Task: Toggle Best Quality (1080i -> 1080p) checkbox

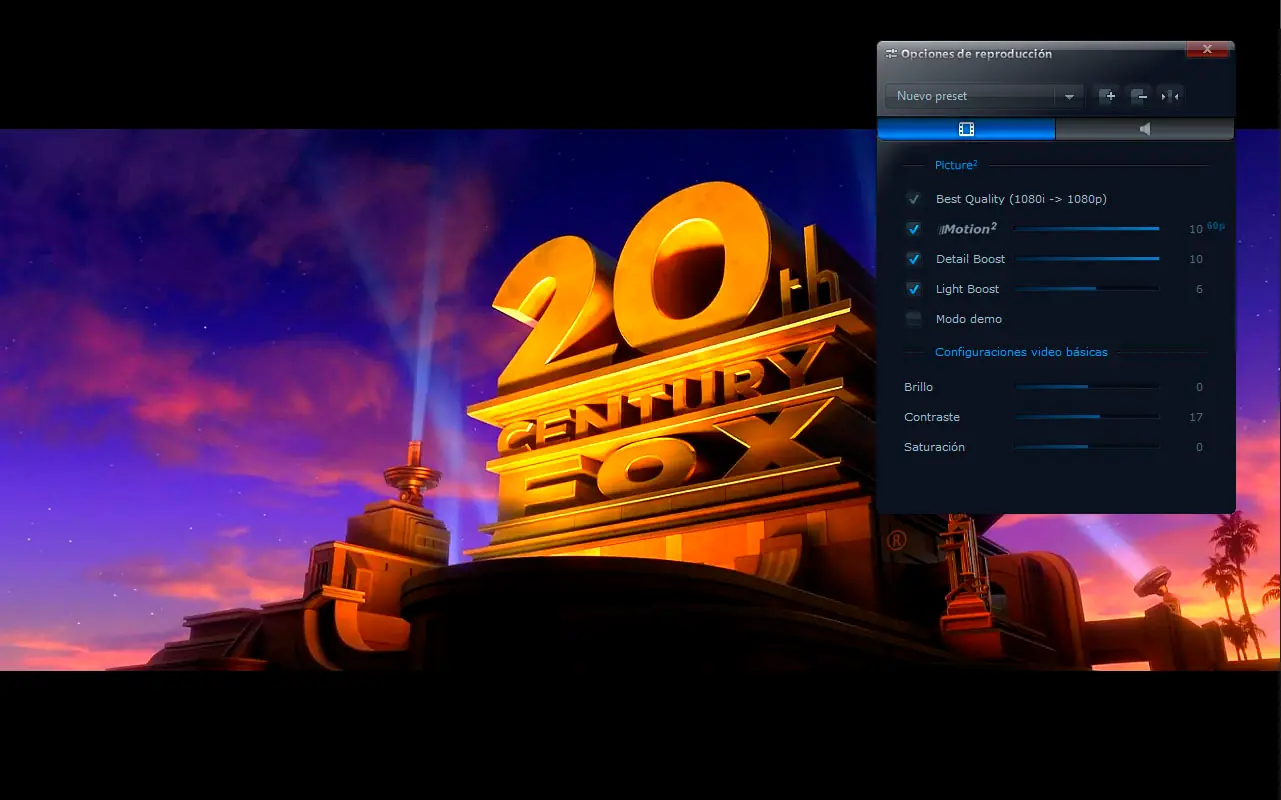Action: [x=913, y=199]
